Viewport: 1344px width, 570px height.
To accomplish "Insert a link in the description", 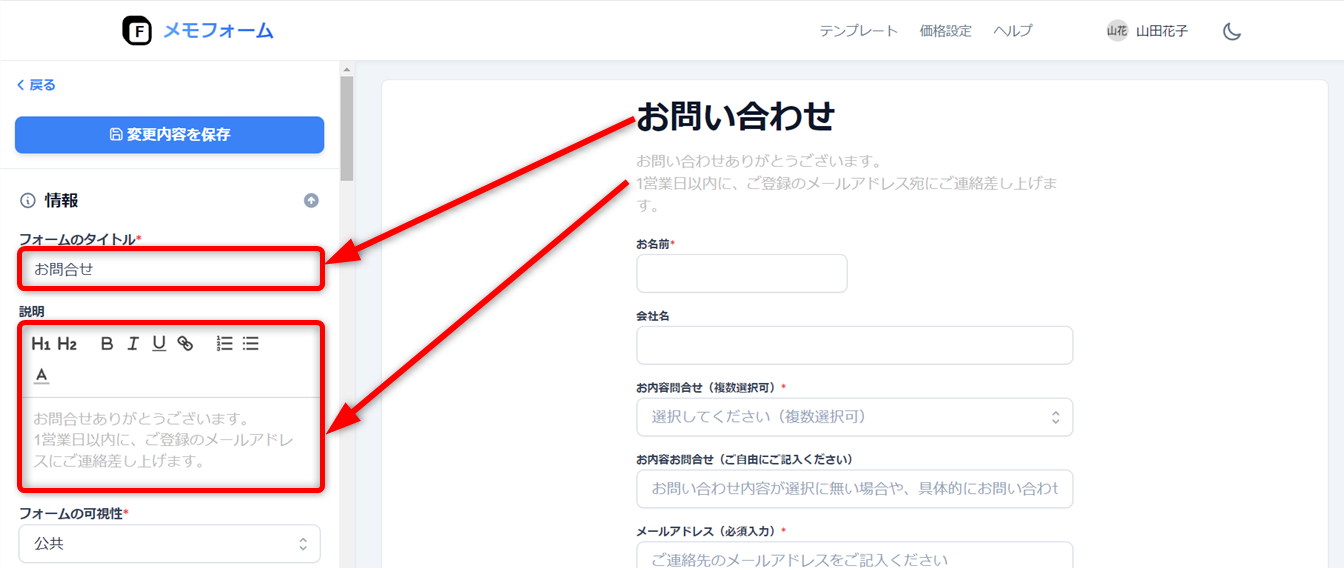I will [185, 344].
